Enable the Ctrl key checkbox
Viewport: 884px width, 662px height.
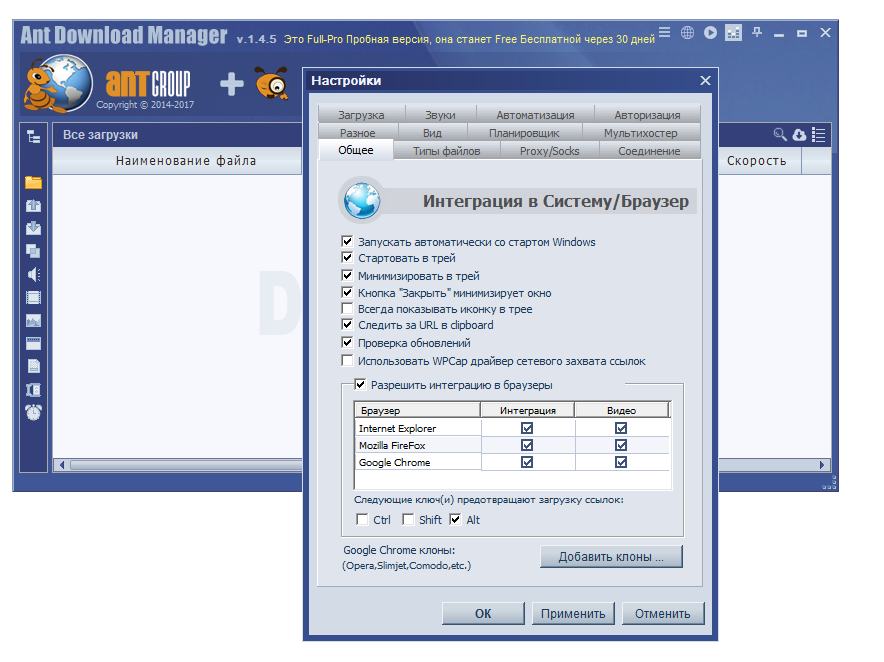(362, 519)
